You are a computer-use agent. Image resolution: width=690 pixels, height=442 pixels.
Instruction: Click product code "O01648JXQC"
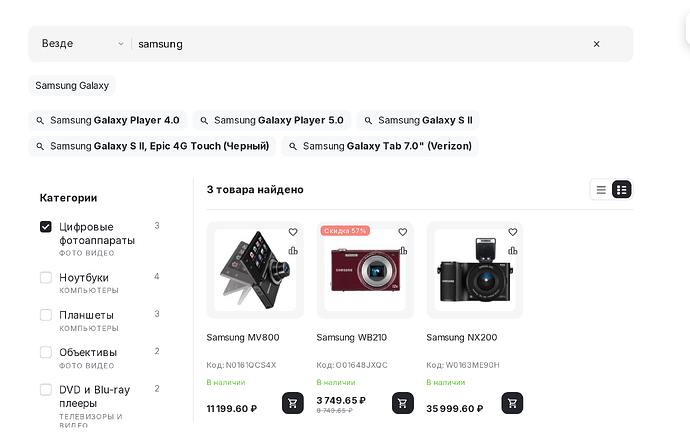361,365
